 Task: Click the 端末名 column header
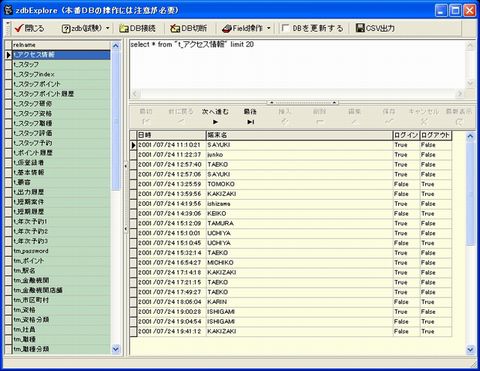(299, 135)
